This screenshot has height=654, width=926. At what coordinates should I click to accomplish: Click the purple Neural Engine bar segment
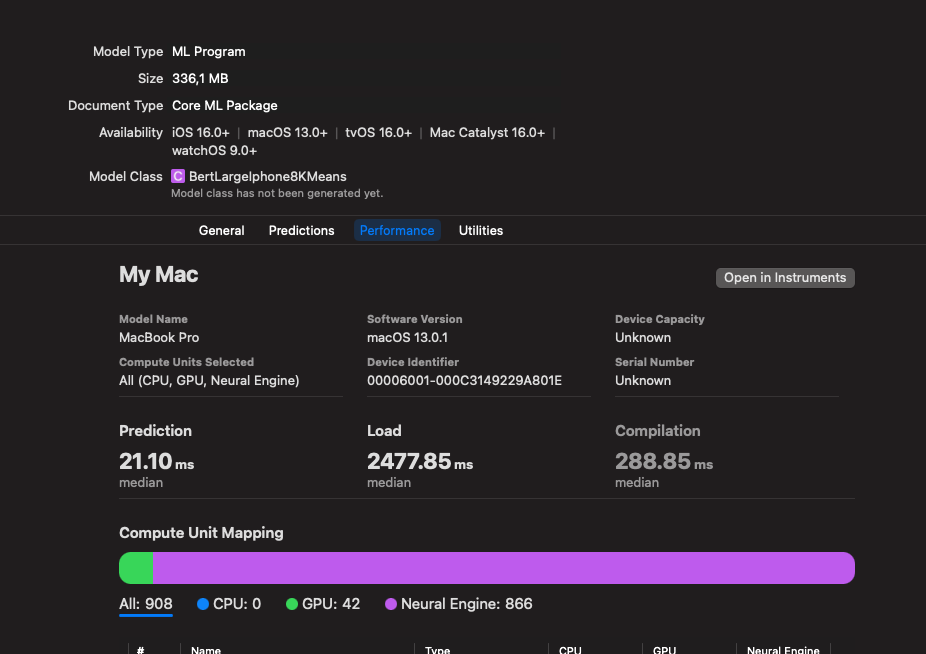click(x=503, y=568)
